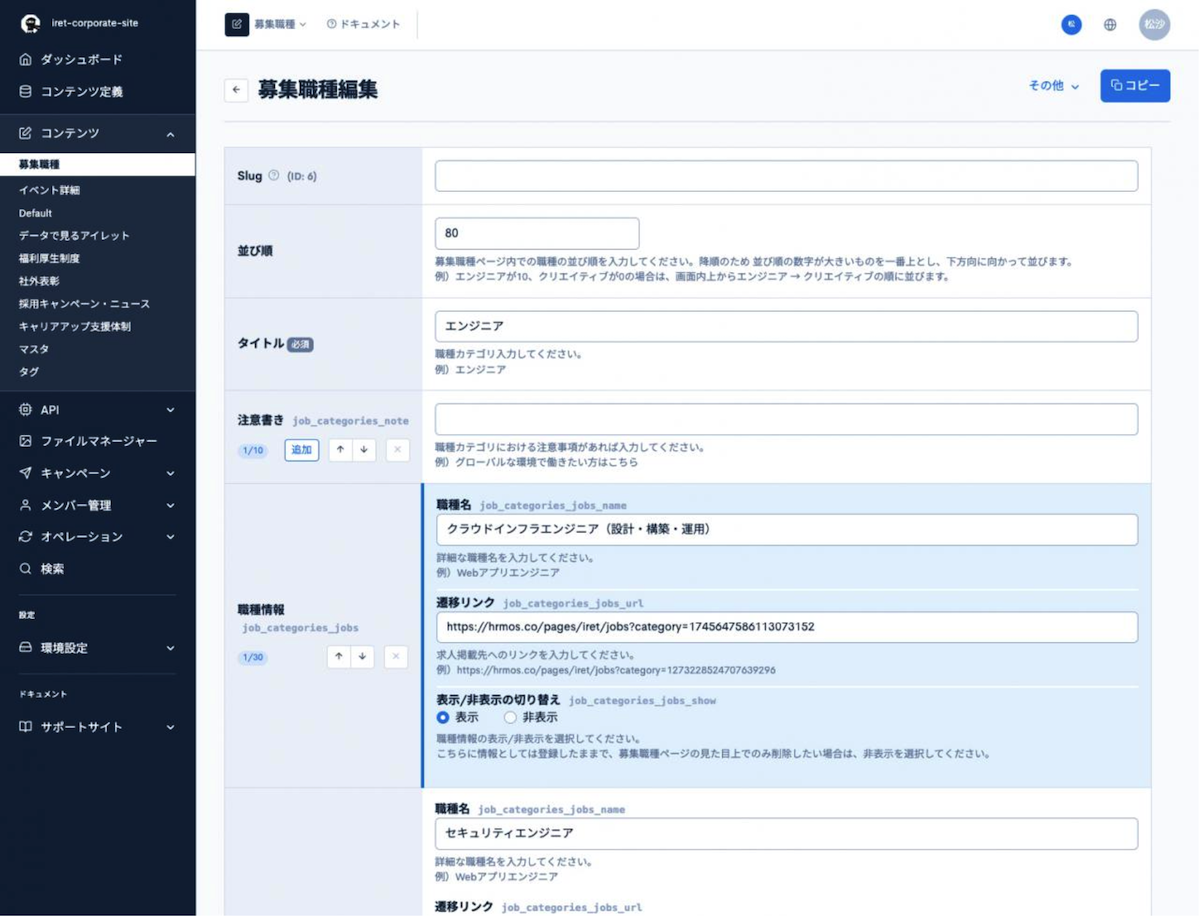This screenshot has width=1200, height=916.
Task: Select the 非表示 radio button
Action: click(x=510, y=717)
